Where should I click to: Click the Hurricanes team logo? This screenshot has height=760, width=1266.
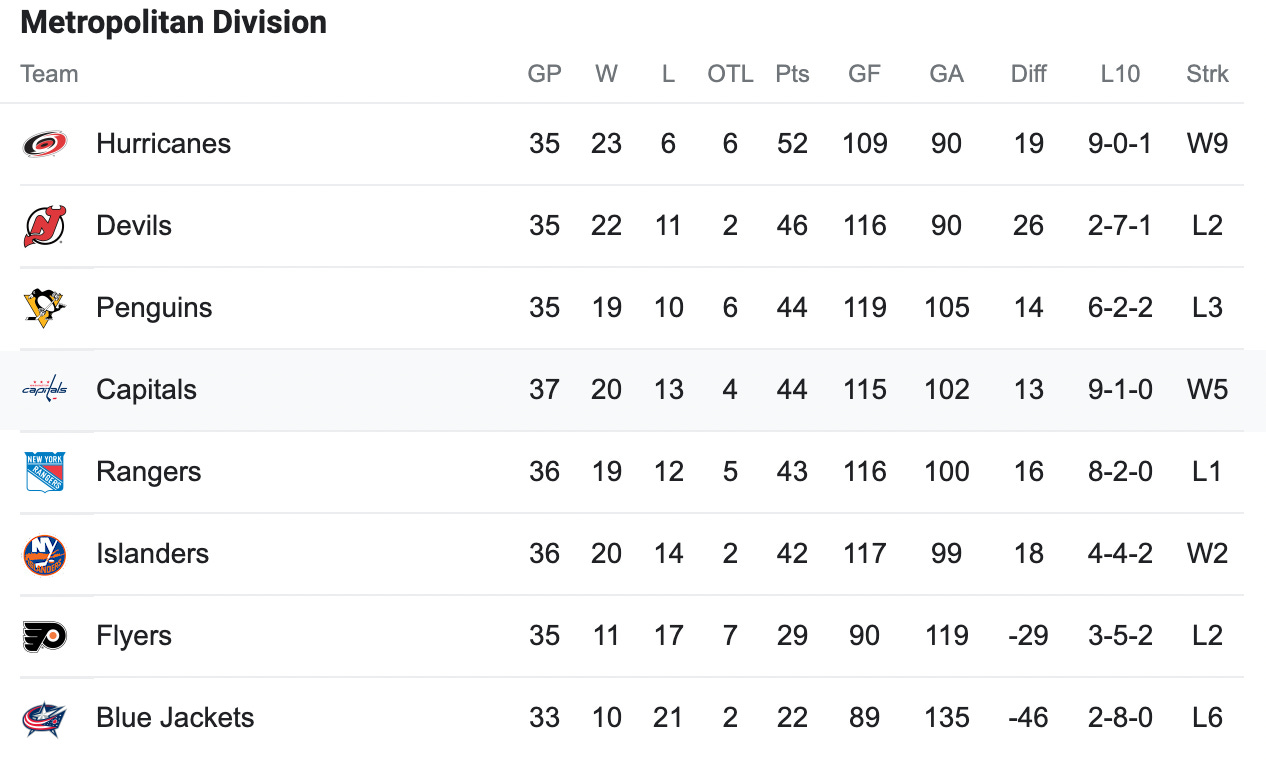tap(45, 144)
